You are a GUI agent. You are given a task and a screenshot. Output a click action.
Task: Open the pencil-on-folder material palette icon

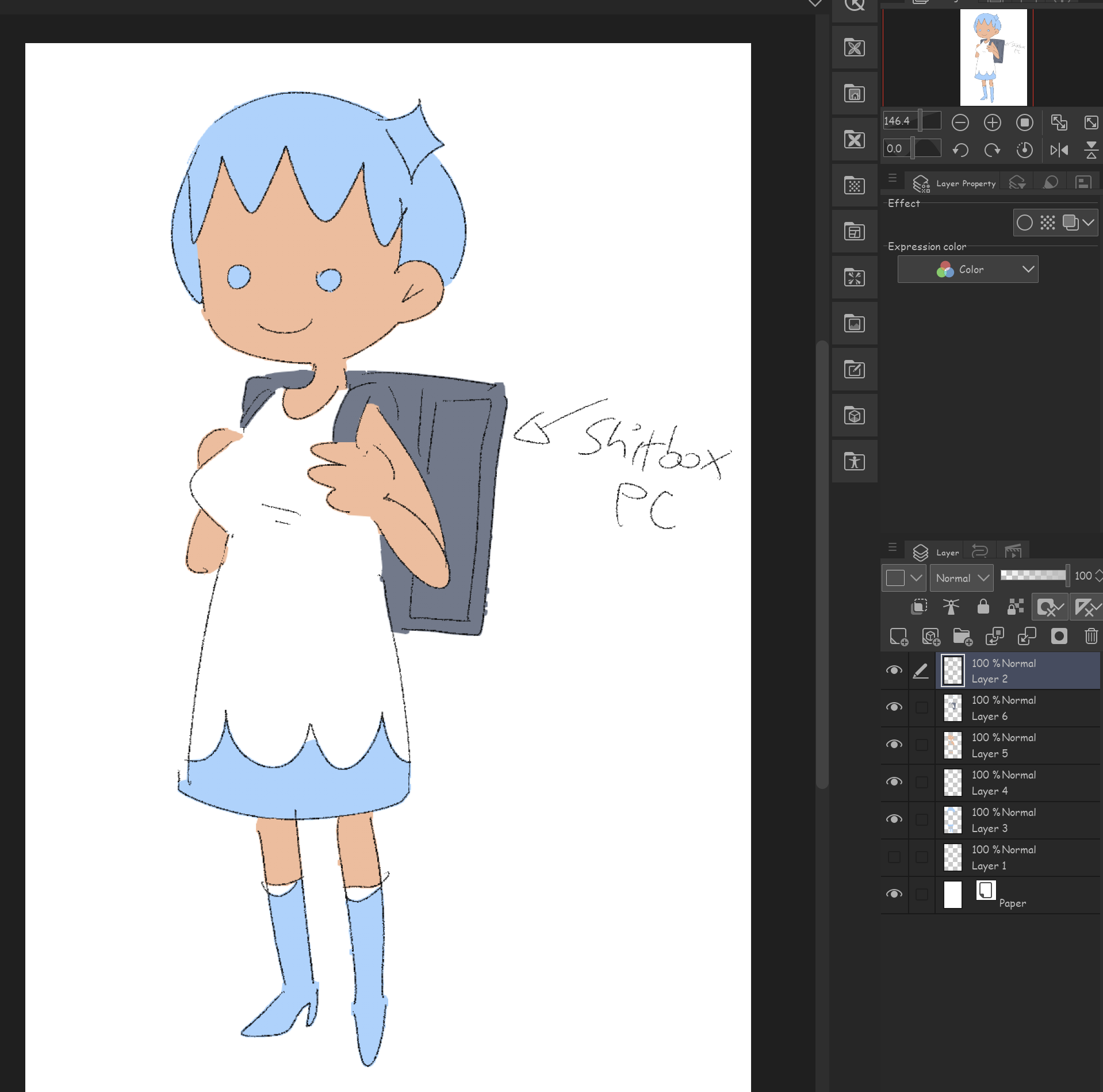point(855,370)
